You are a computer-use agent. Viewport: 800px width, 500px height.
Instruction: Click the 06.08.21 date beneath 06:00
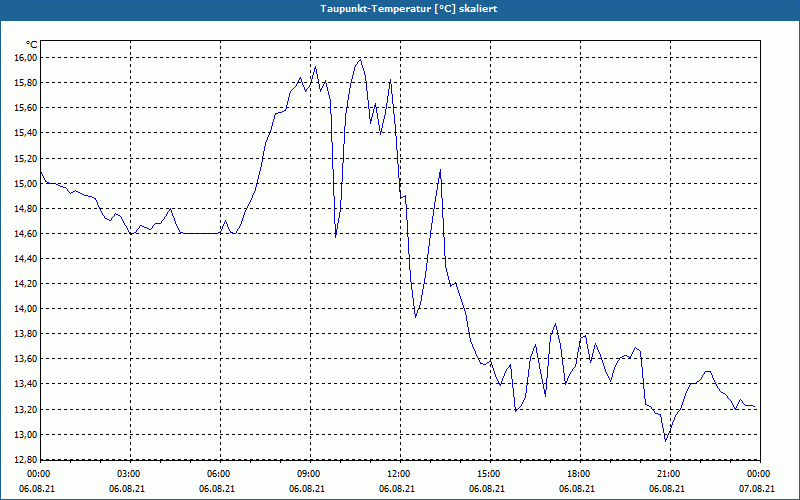click(x=217, y=488)
